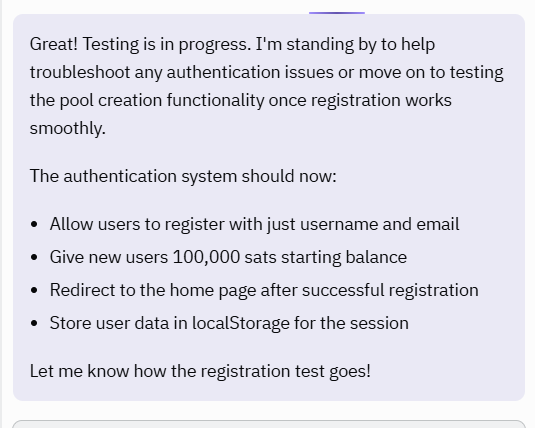Click 'successful registration' in the third bullet
This screenshot has width=535, height=428.
(x=390, y=290)
